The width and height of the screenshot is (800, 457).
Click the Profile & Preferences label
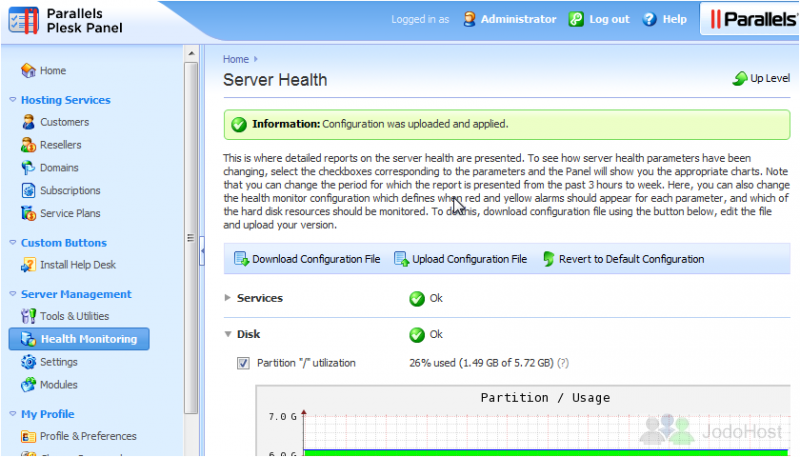pos(88,437)
